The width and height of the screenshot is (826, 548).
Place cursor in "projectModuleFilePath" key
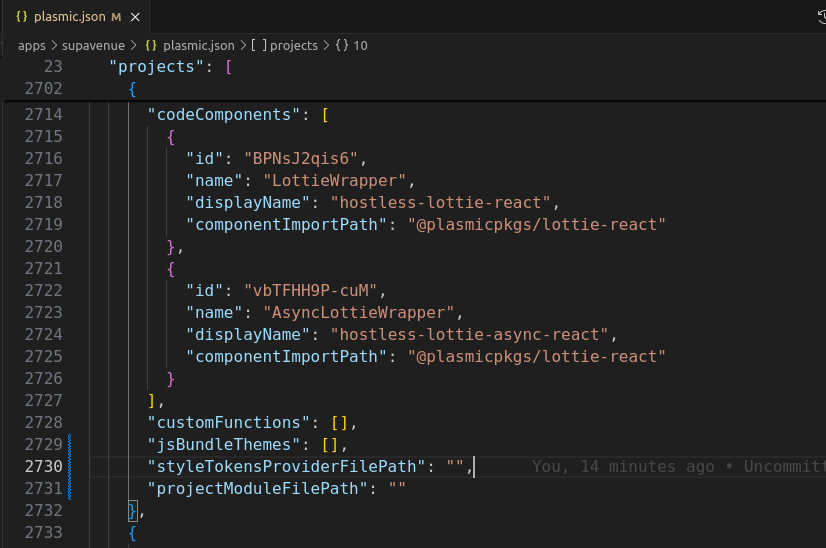click(x=254, y=488)
